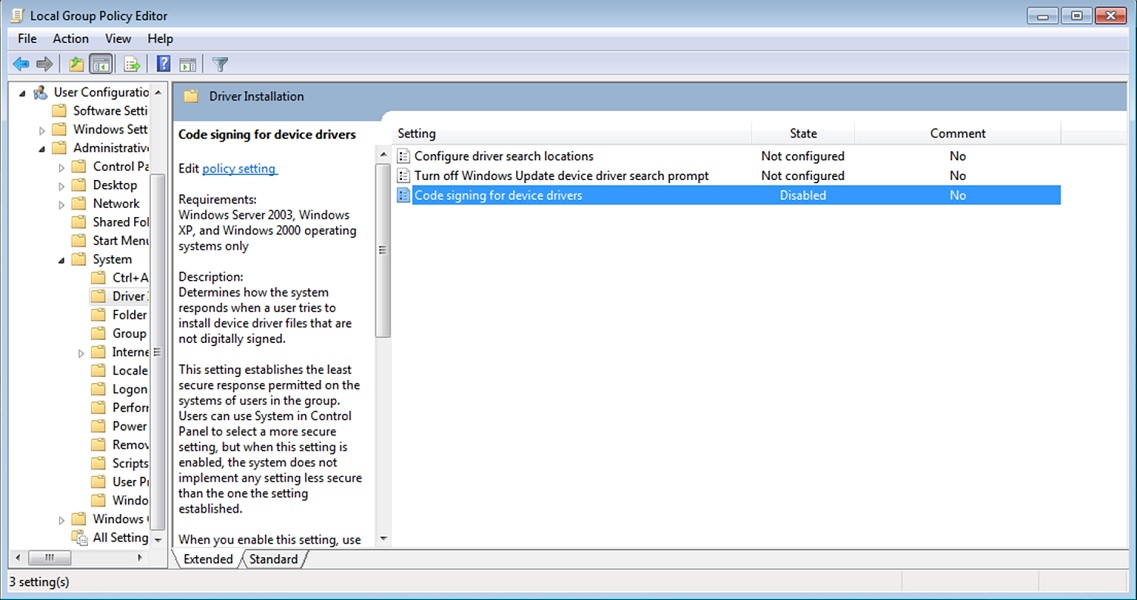Click the User Configuration node icon

pyautogui.click(x=41, y=92)
